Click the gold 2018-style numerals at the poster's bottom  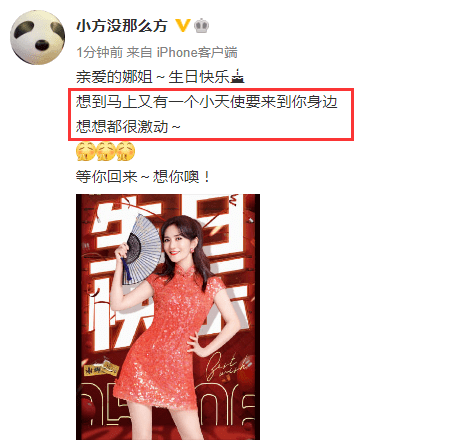(168, 405)
